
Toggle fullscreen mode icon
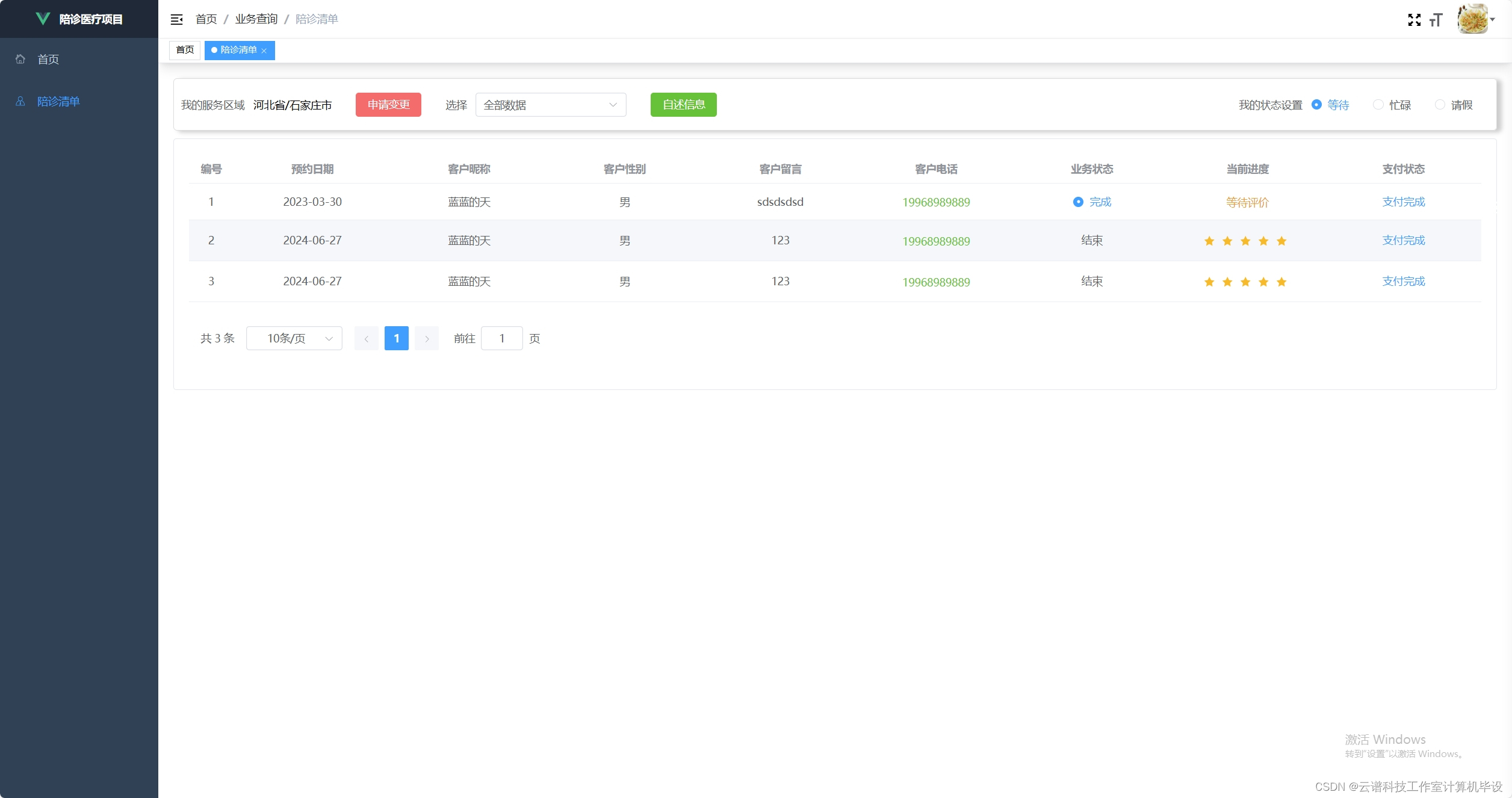1414,20
